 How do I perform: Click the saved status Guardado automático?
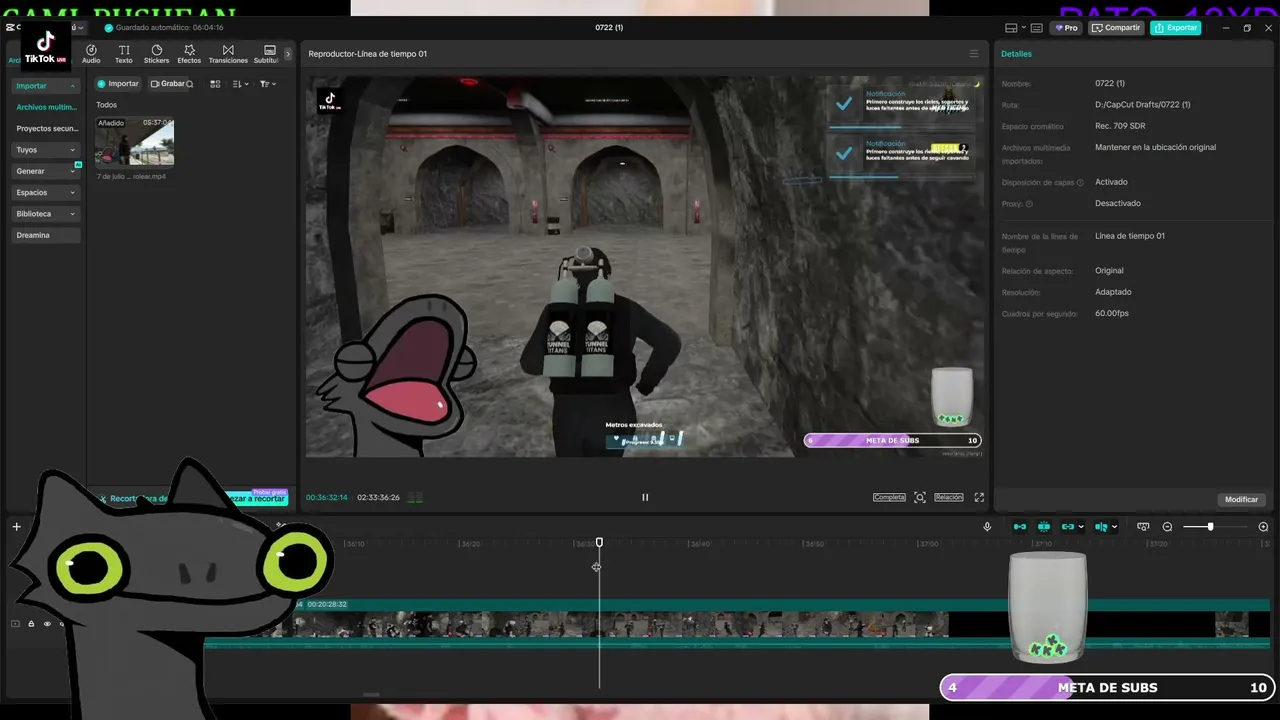164,28
